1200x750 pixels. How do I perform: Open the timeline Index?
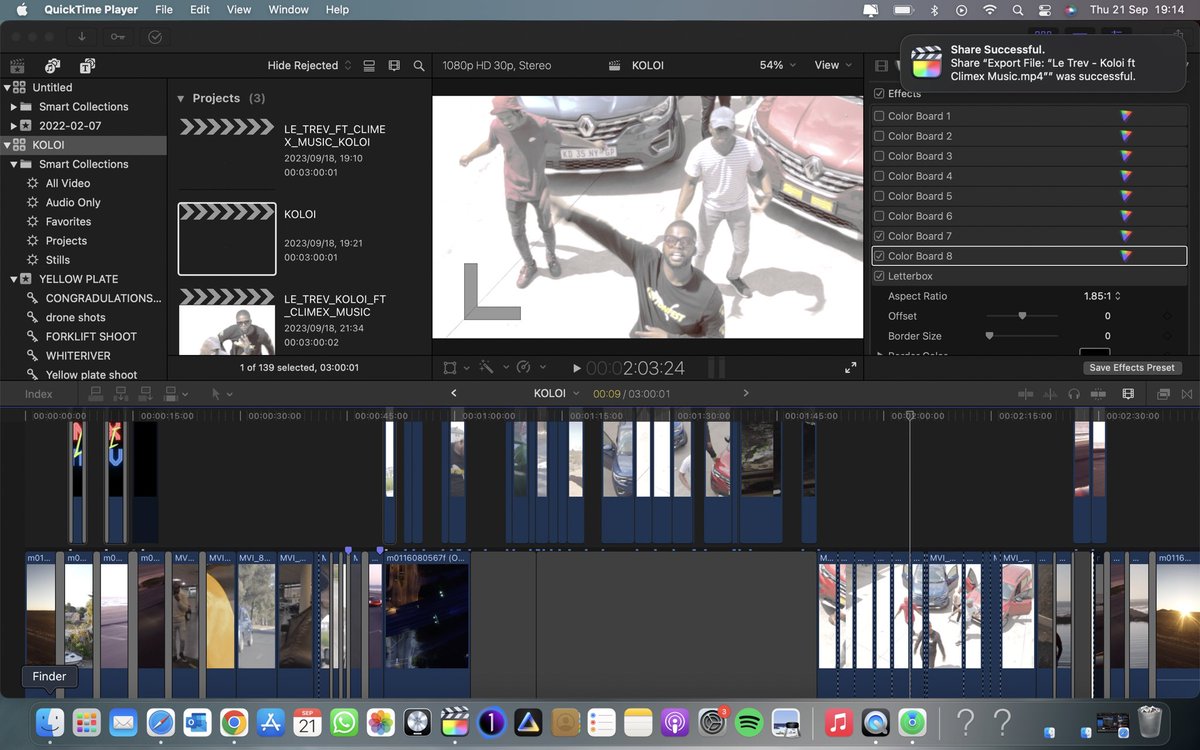(39, 394)
